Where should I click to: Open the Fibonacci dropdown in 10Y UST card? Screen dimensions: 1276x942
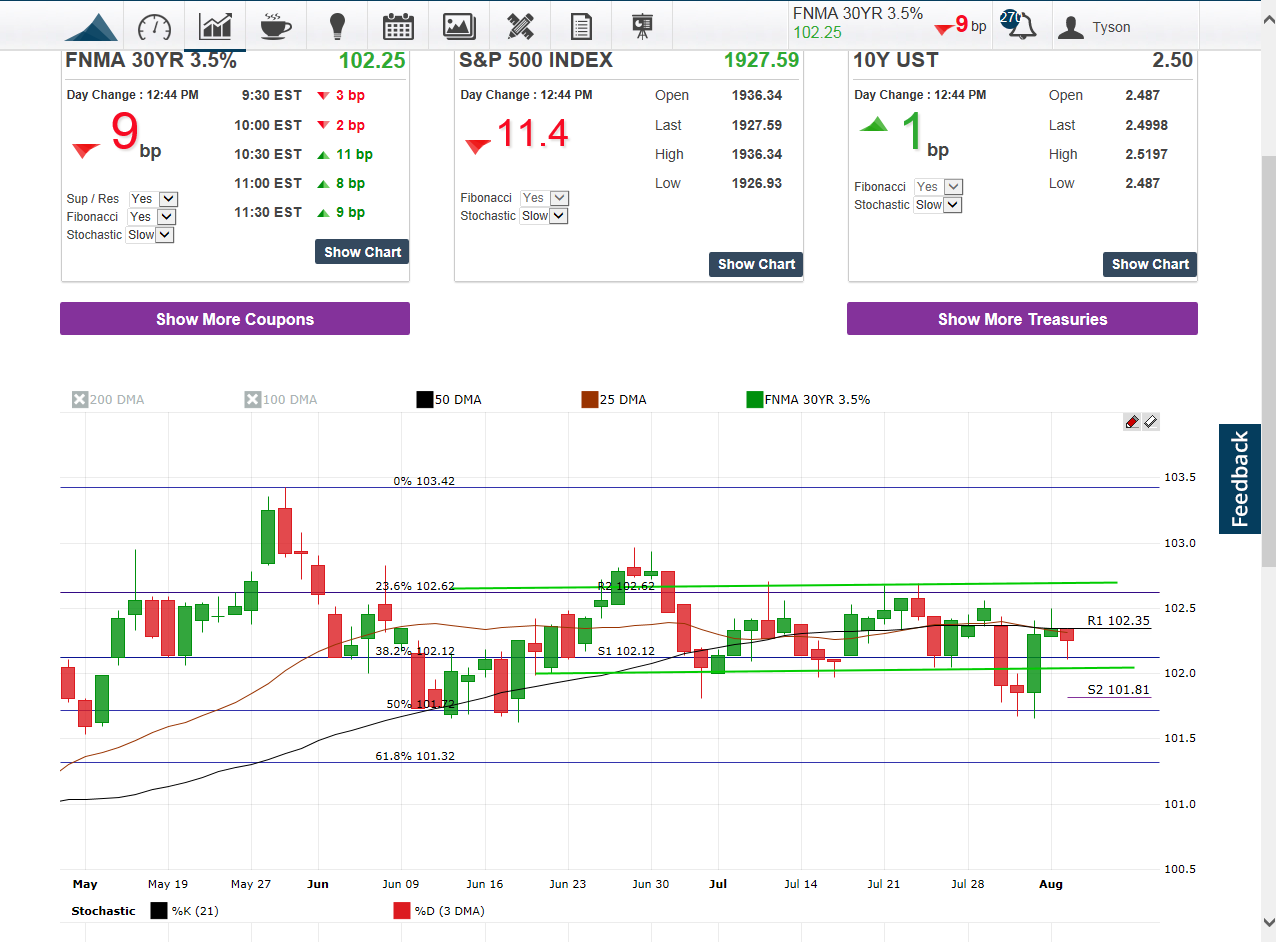[x=939, y=187]
